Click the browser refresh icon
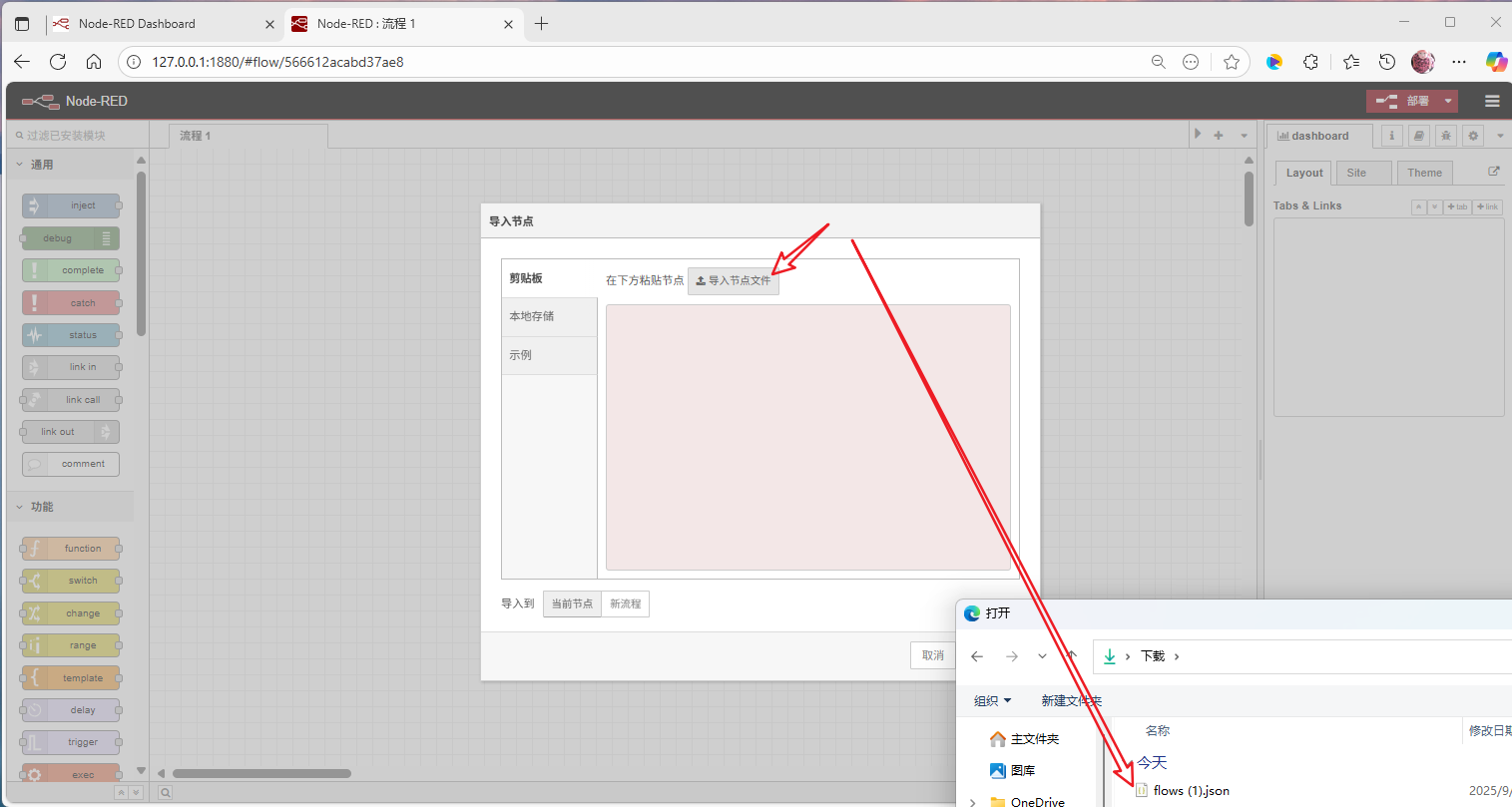The height and width of the screenshot is (807, 1512). 58,62
